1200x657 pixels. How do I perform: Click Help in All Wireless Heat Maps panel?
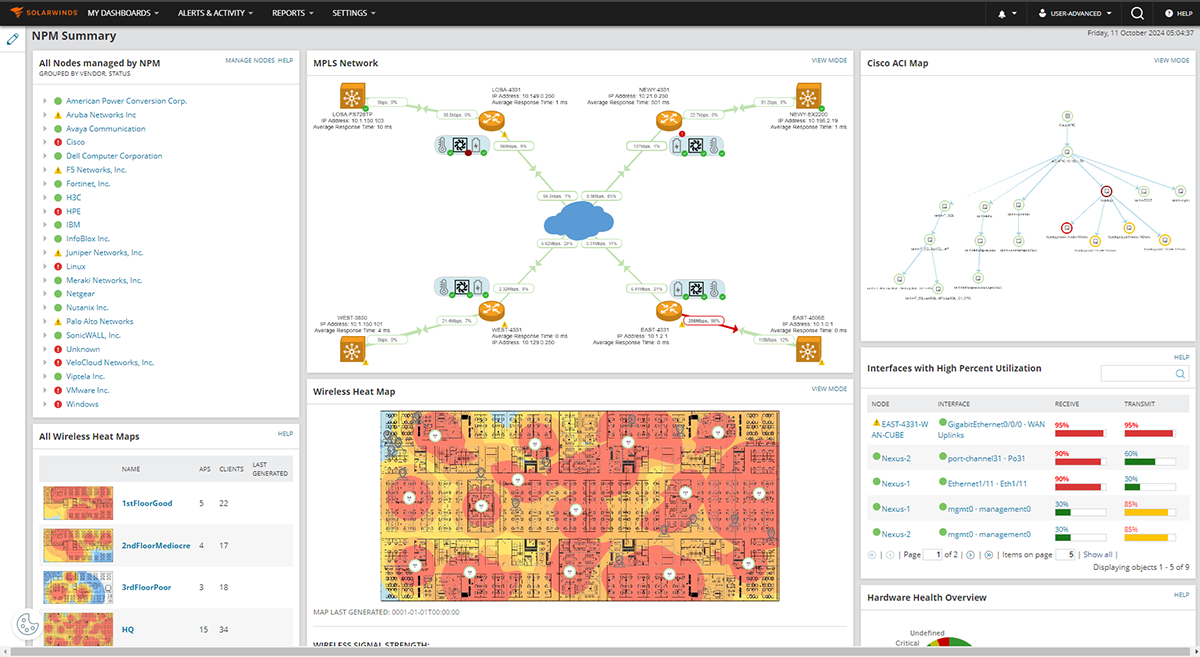(x=285, y=433)
